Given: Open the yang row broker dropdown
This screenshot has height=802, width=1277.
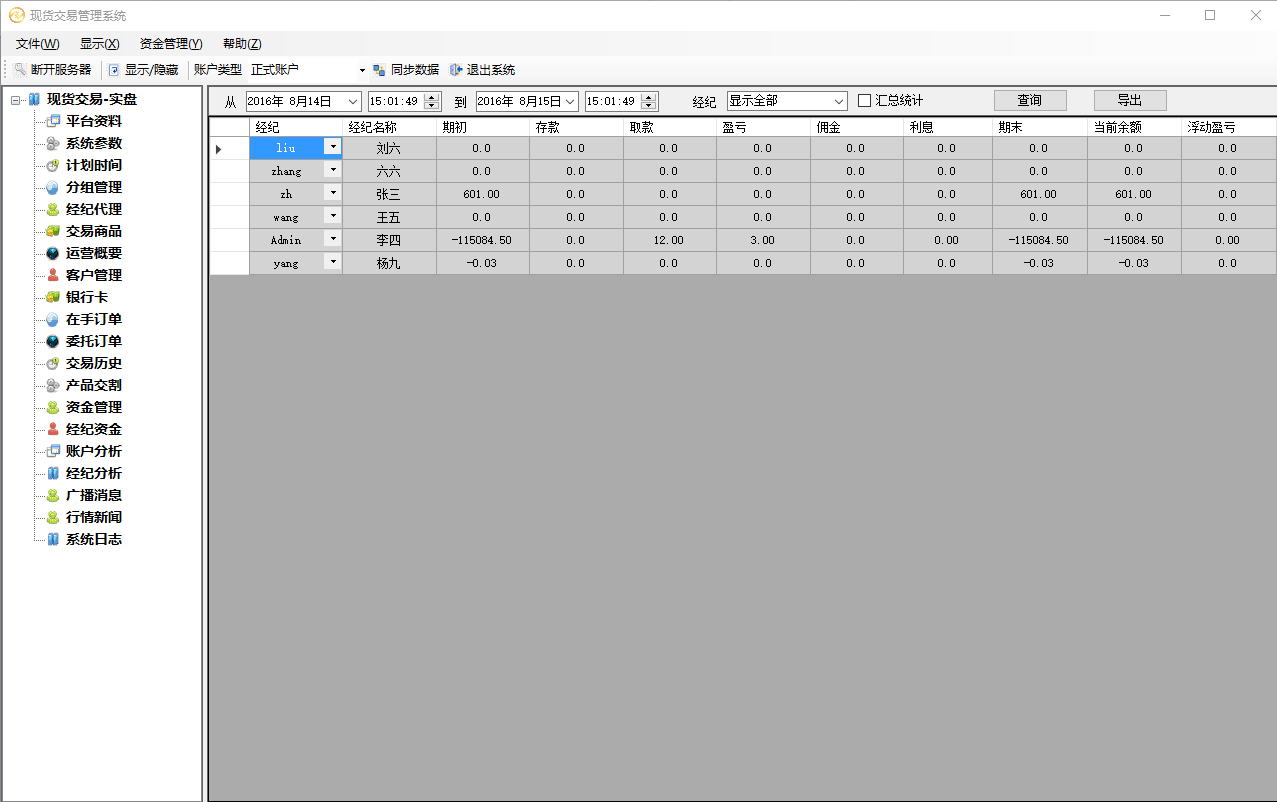Looking at the screenshot, I should tap(333, 262).
